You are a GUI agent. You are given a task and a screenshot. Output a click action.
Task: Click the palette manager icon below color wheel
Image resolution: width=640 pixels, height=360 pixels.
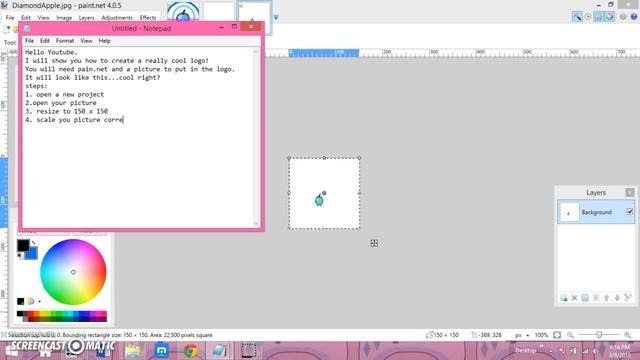coord(31,302)
